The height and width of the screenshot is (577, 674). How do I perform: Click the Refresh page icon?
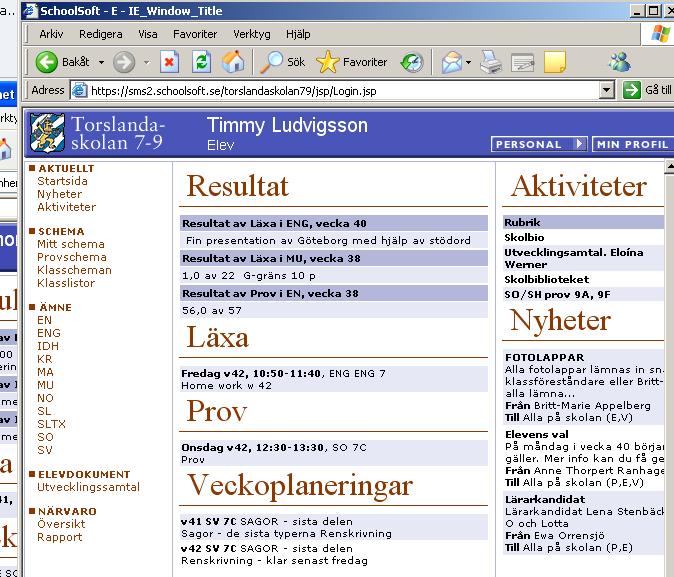pos(201,62)
